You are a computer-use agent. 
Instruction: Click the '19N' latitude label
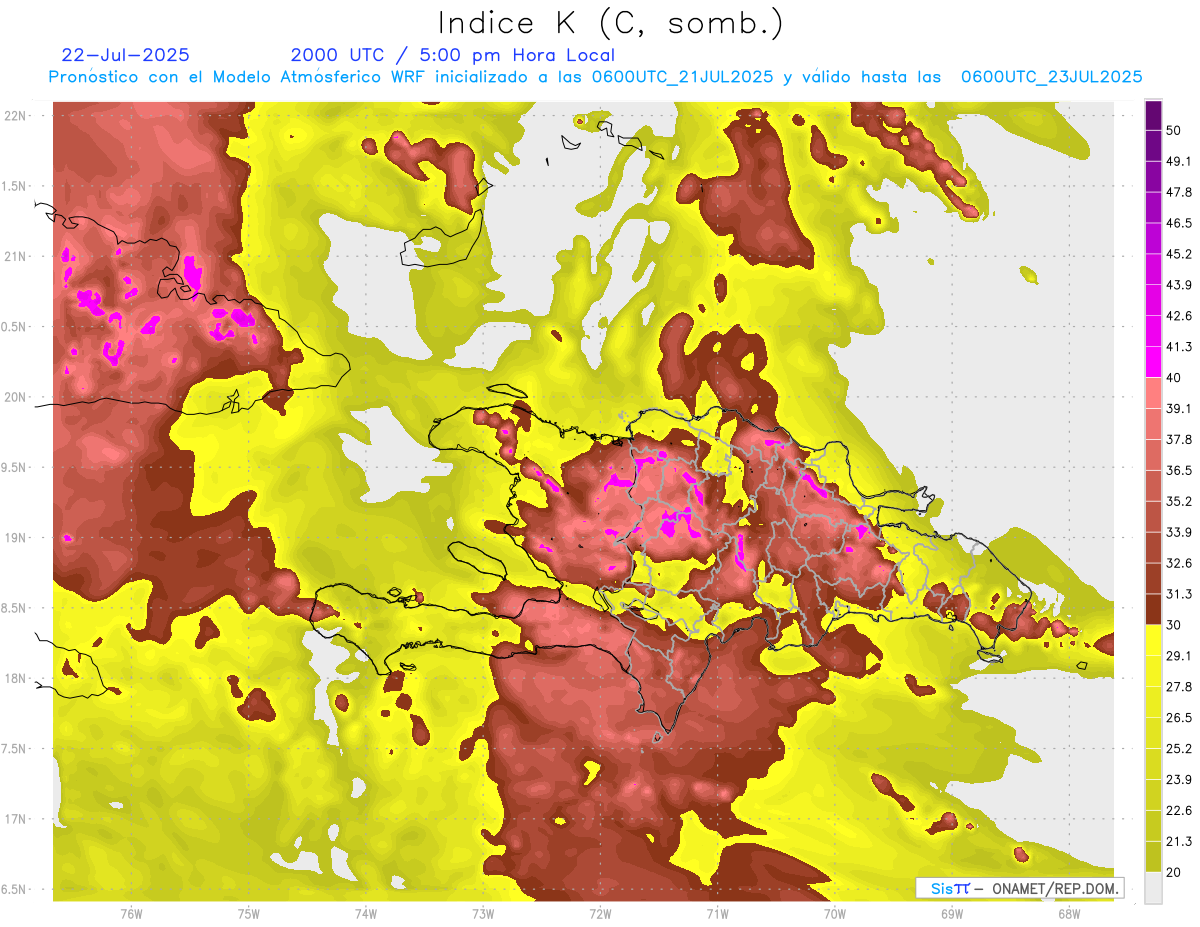pyautogui.click(x=17, y=538)
